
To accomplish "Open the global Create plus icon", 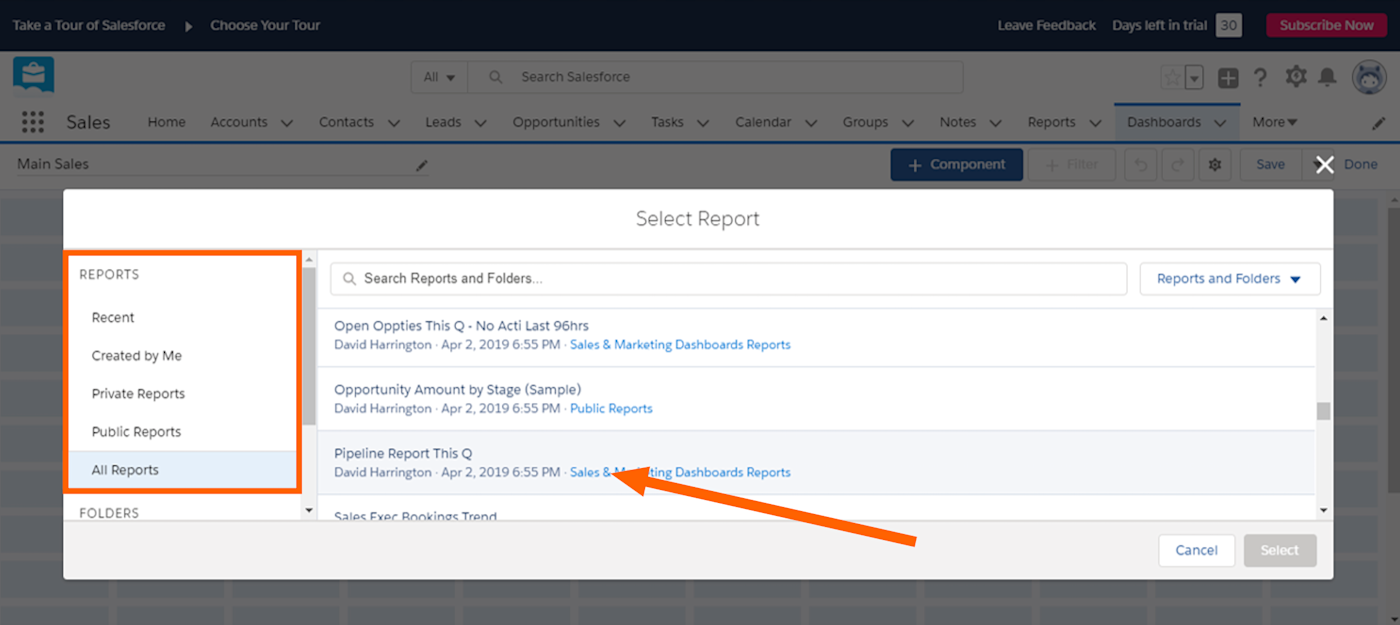I will (1228, 77).
